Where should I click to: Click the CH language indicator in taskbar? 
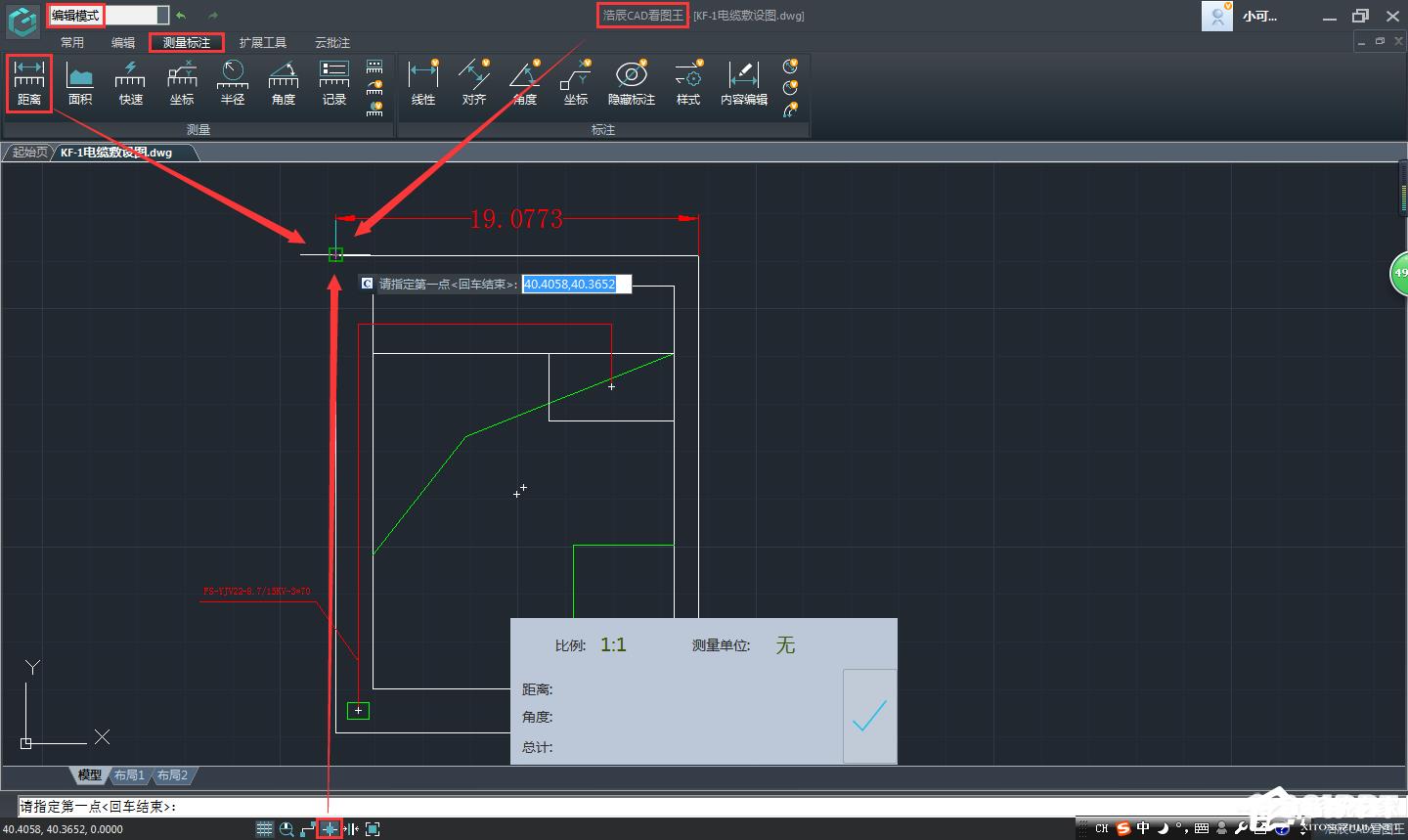[x=1101, y=828]
